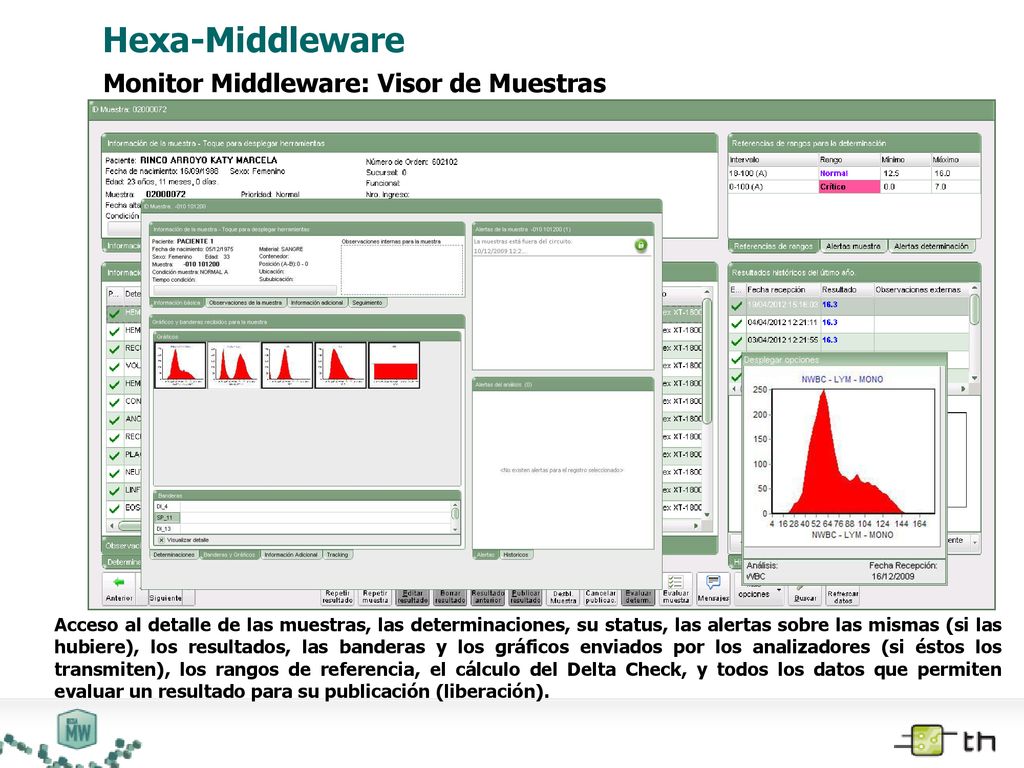Viewport: 1024px width, 768px height.
Task: Select the Observaciones de la muestra tab
Action: pos(245,303)
